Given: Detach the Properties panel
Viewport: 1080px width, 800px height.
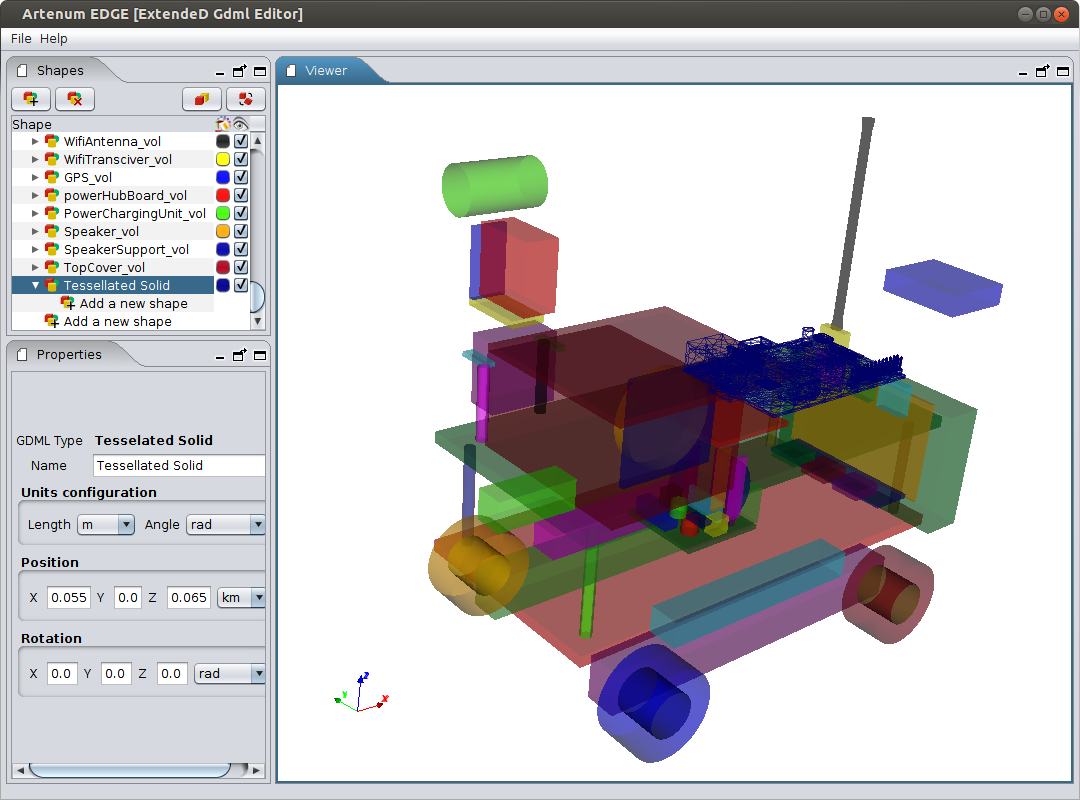Looking at the screenshot, I should [x=239, y=356].
